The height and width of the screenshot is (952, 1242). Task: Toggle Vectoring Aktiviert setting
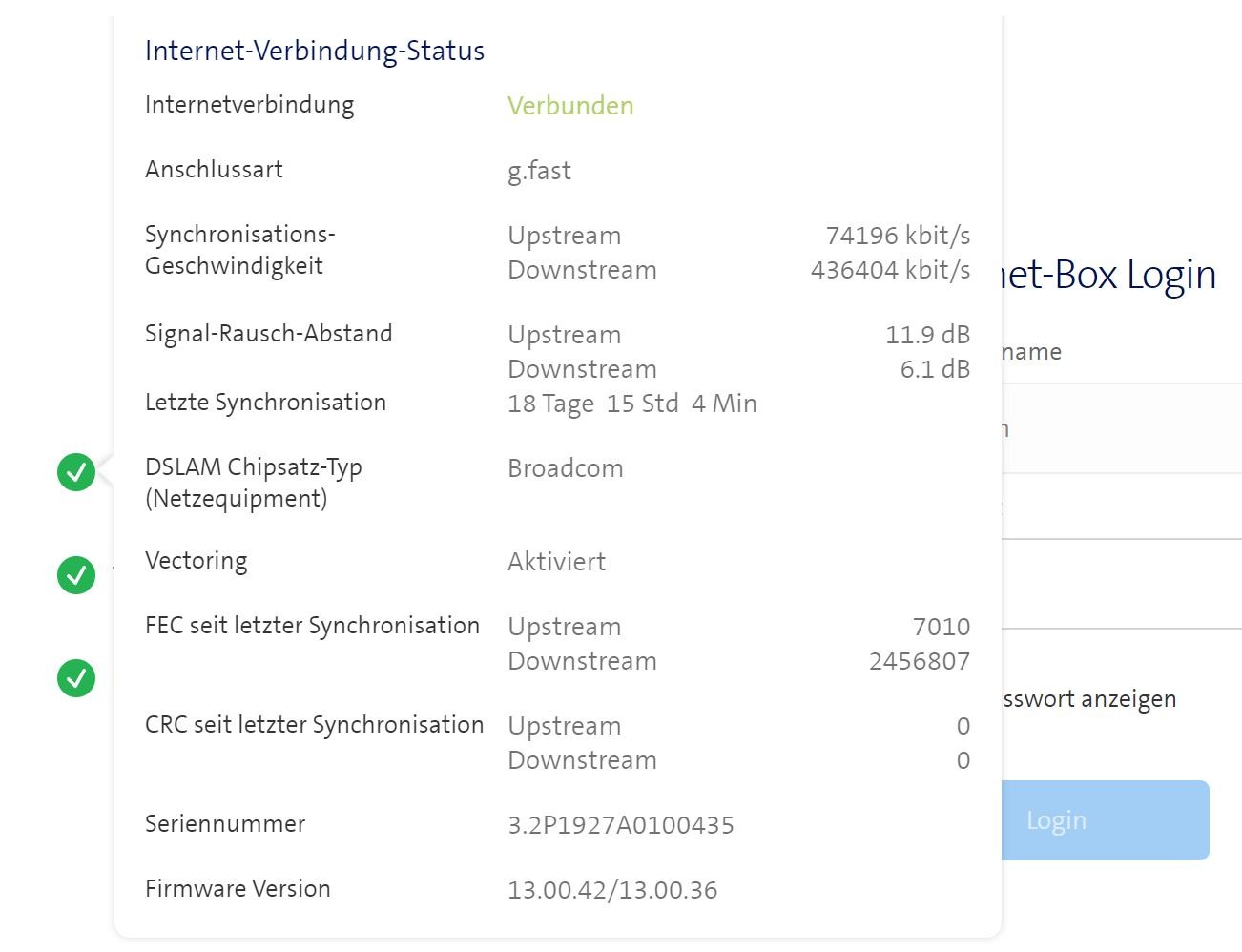click(x=556, y=562)
